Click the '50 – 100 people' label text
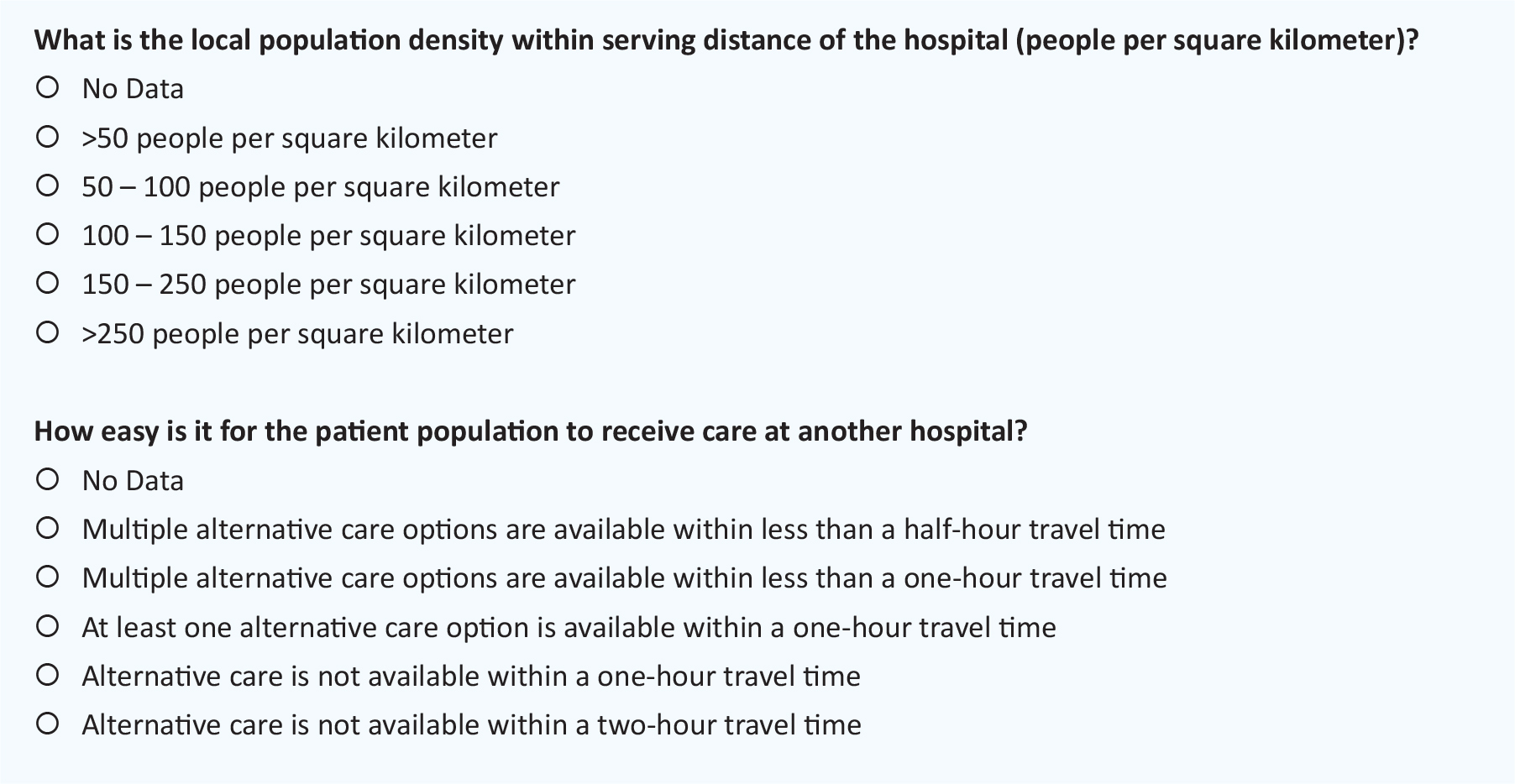 320,187
